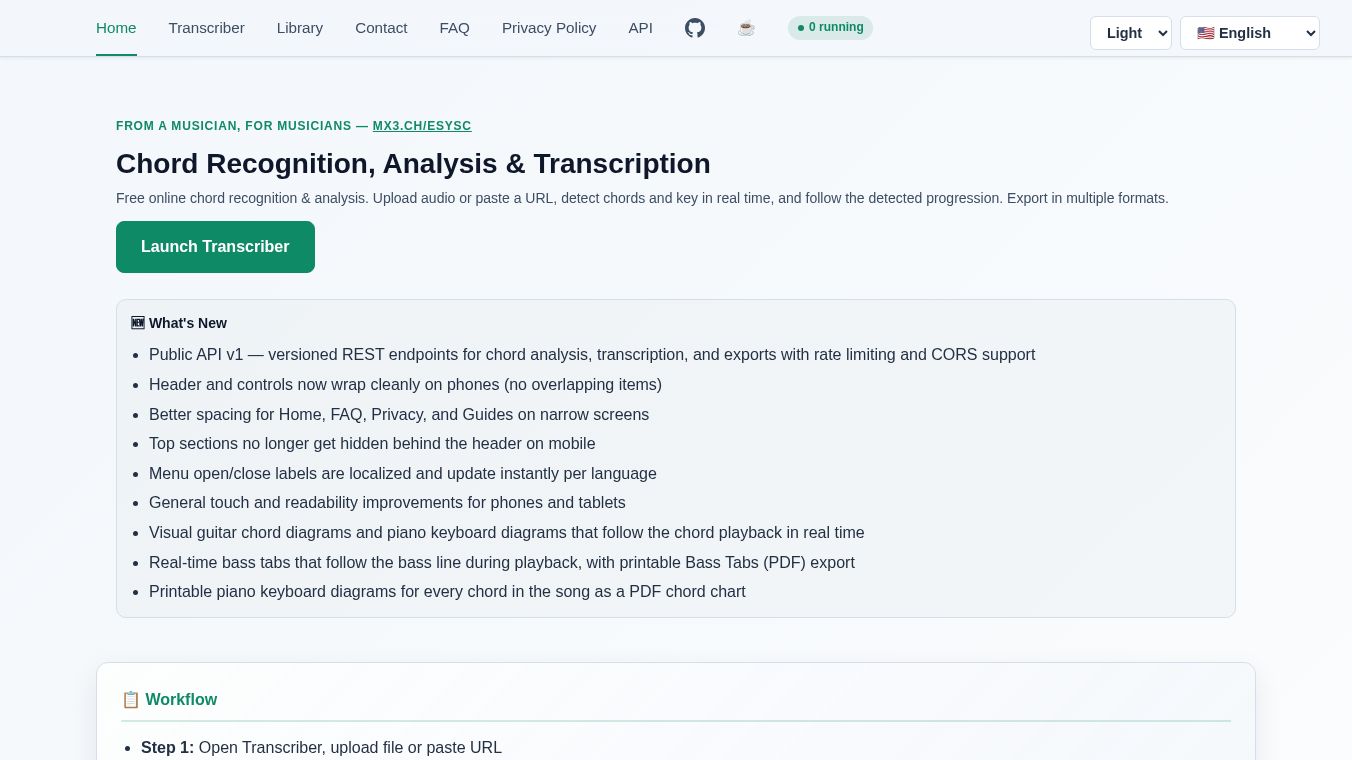View the Privacy Policy page
This screenshot has height=760, width=1352.
pos(549,28)
